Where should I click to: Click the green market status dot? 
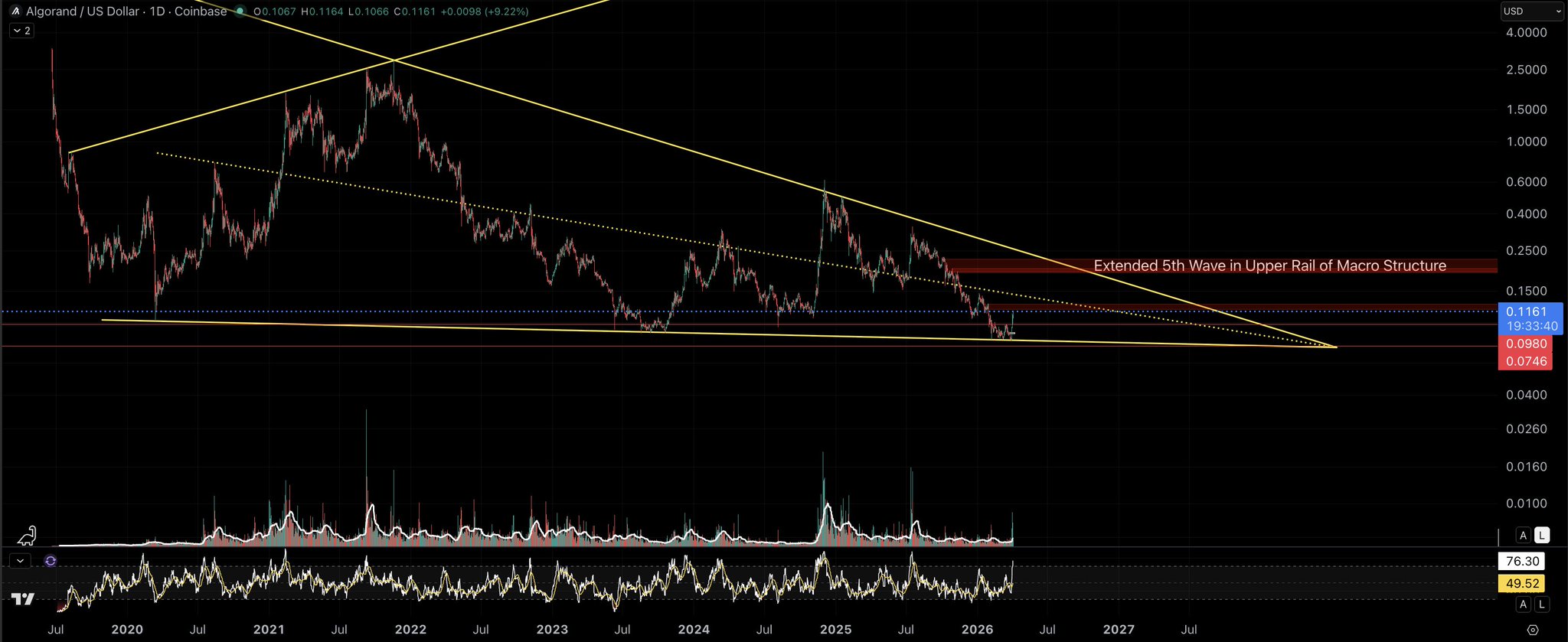click(x=240, y=11)
